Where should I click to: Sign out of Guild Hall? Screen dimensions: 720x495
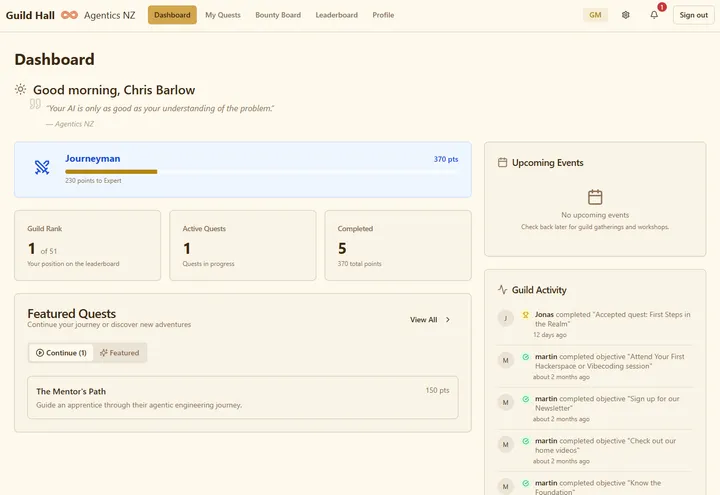(693, 15)
